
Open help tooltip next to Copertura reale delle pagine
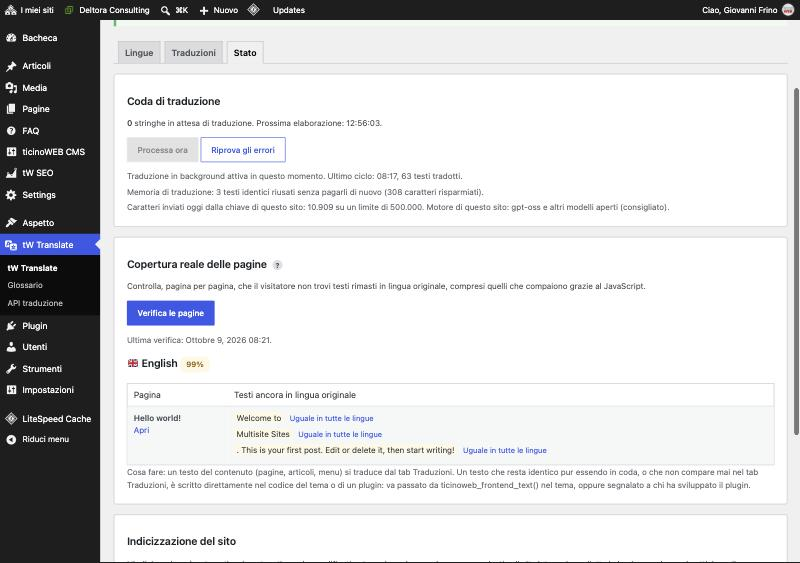point(277,265)
